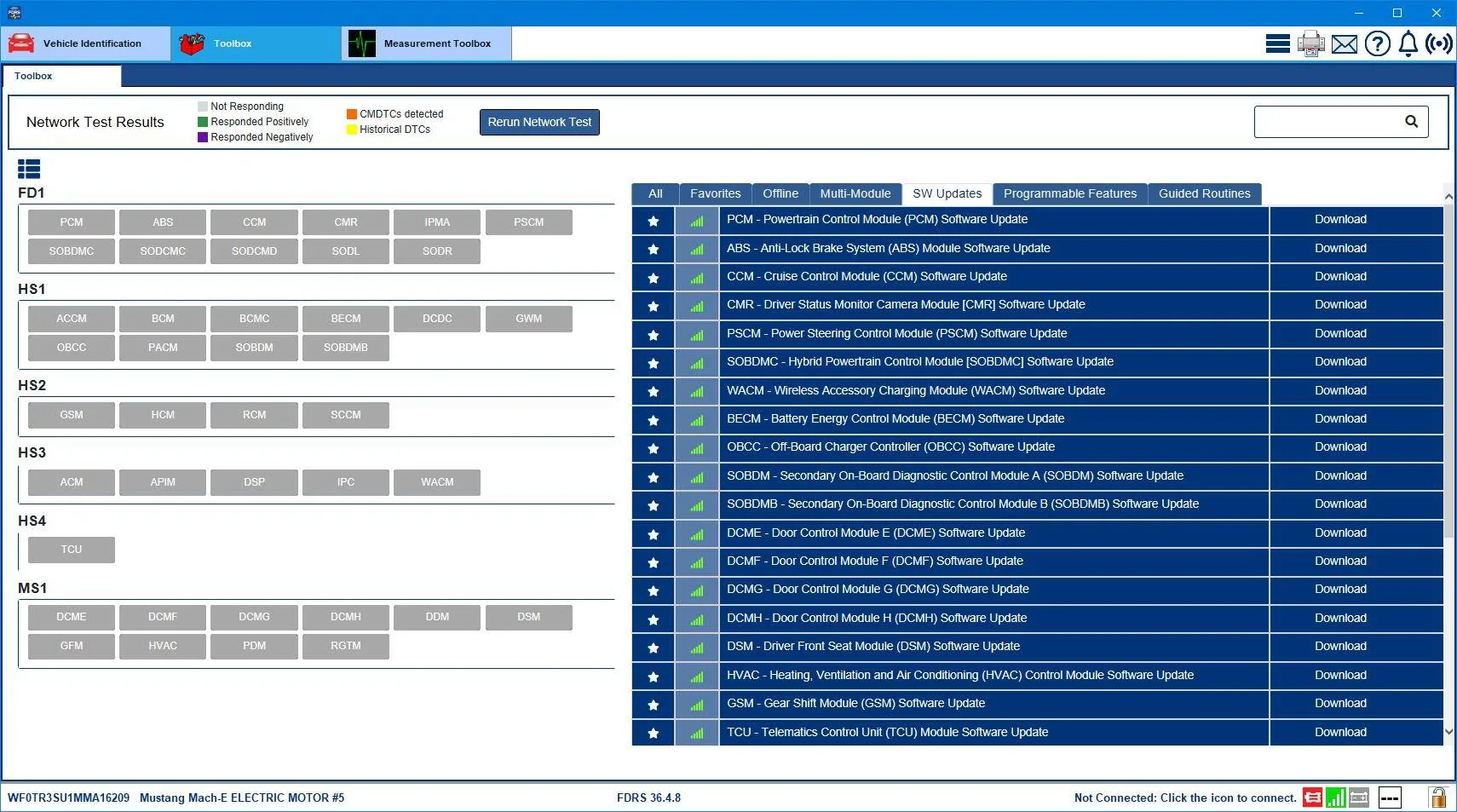This screenshot has width=1457, height=812.
Task: Toggle favorite star for TCU Module Software Update
Action: pyautogui.click(x=654, y=733)
